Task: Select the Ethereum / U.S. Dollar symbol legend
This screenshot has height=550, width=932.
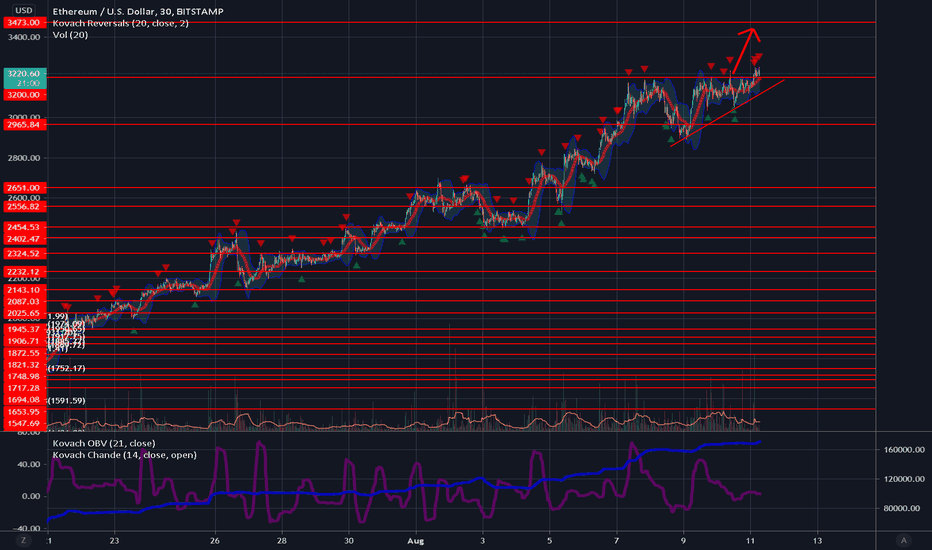Action: point(138,11)
